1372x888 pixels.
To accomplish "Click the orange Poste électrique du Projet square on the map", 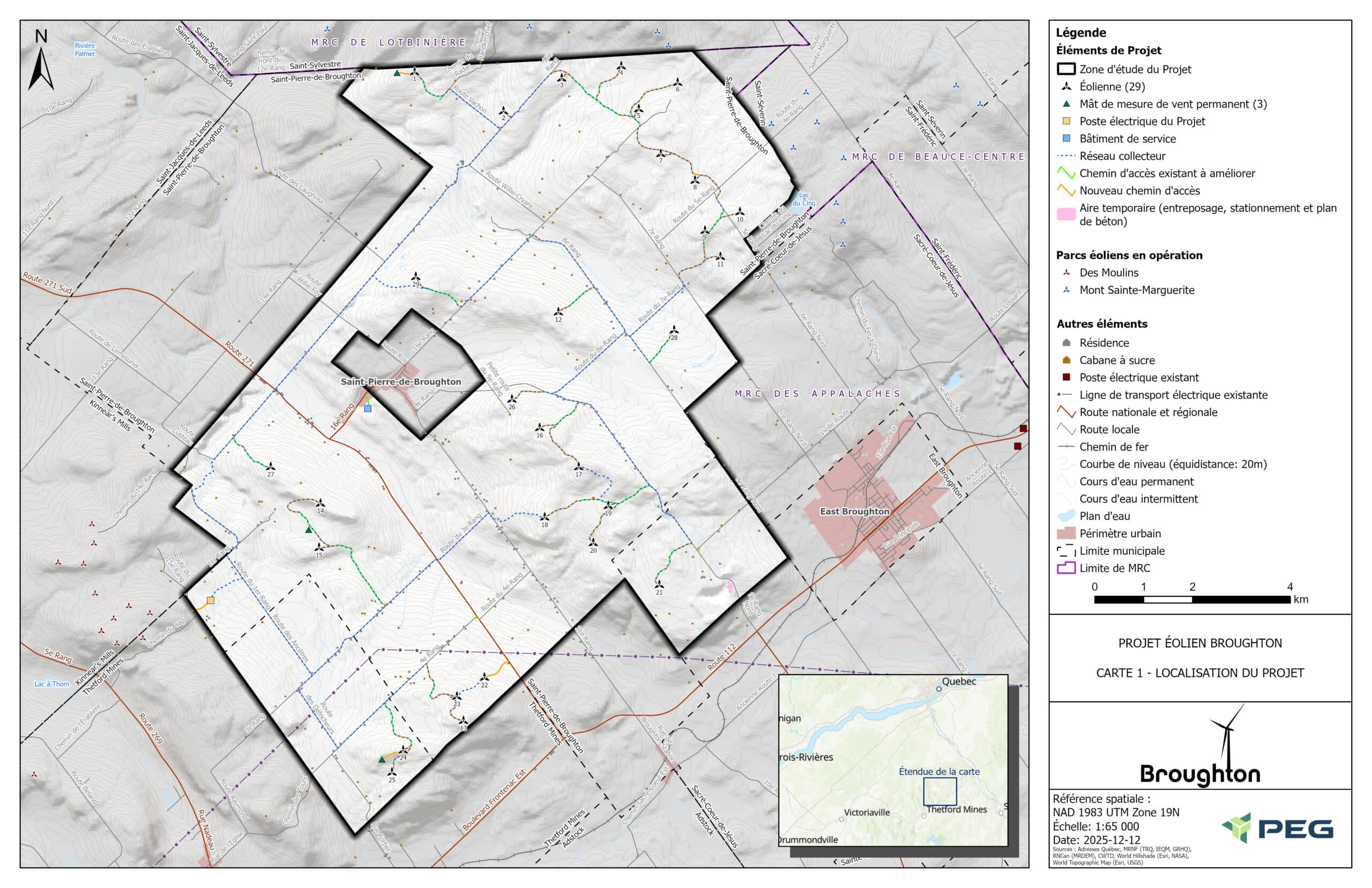I will coord(210,600).
